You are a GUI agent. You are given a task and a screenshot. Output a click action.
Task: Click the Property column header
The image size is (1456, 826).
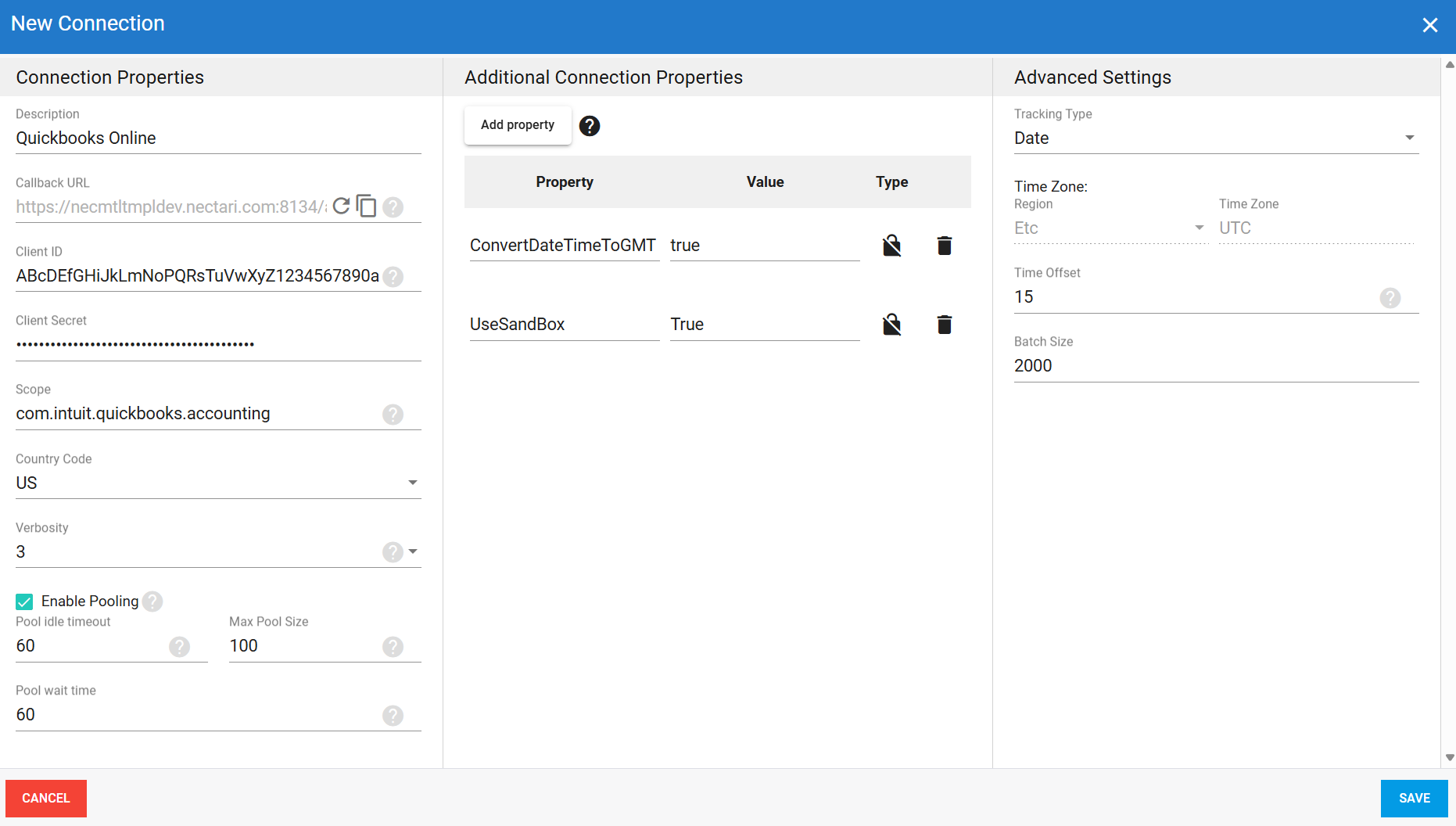(x=565, y=182)
